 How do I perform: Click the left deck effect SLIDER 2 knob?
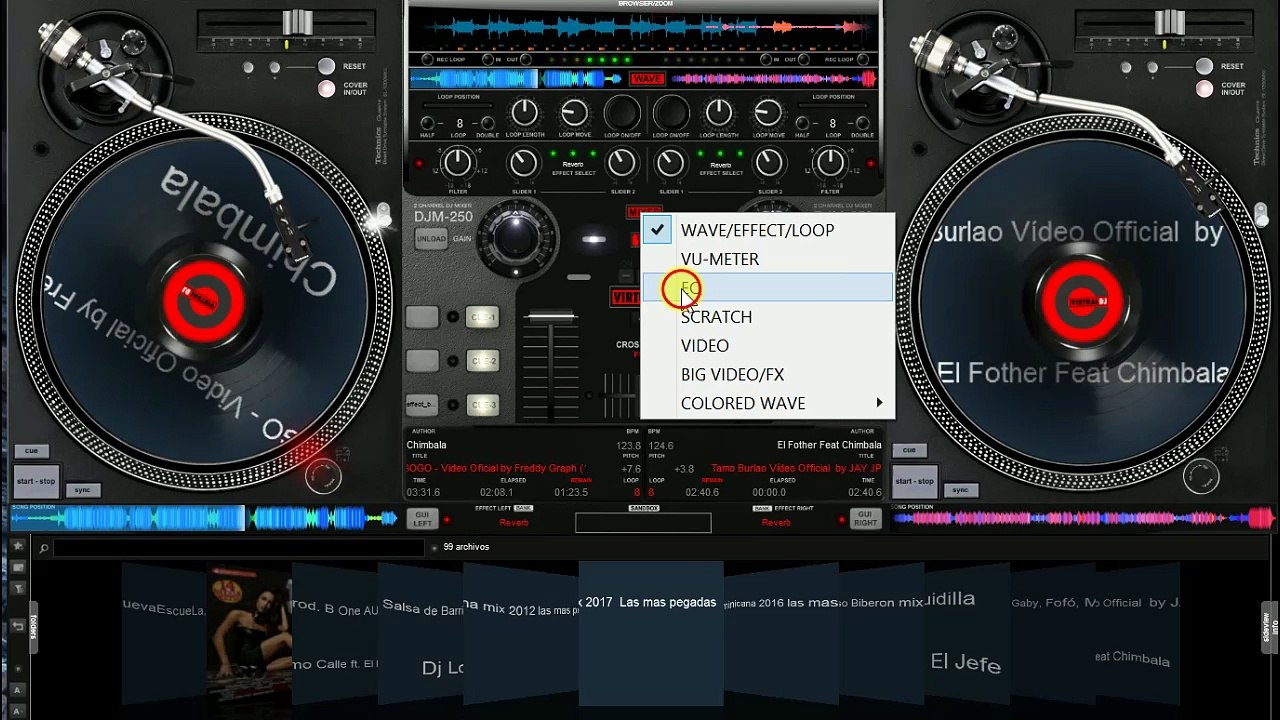click(x=622, y=163)
